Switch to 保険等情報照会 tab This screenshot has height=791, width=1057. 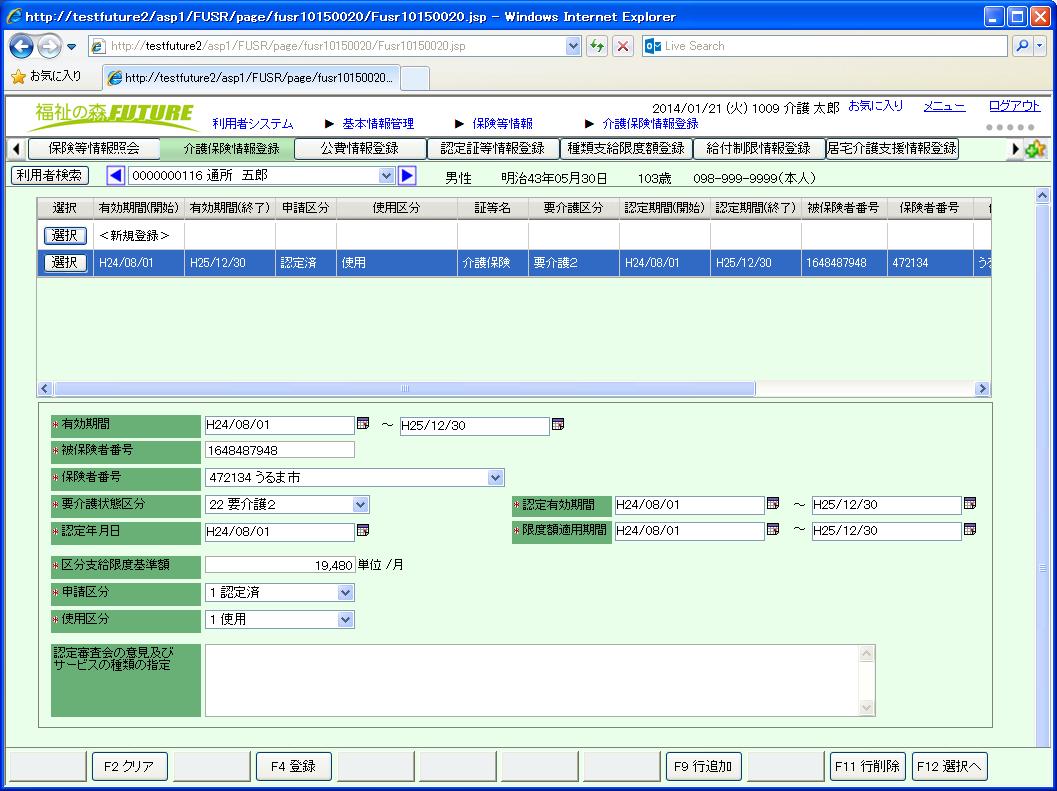[x=94, y=148]
